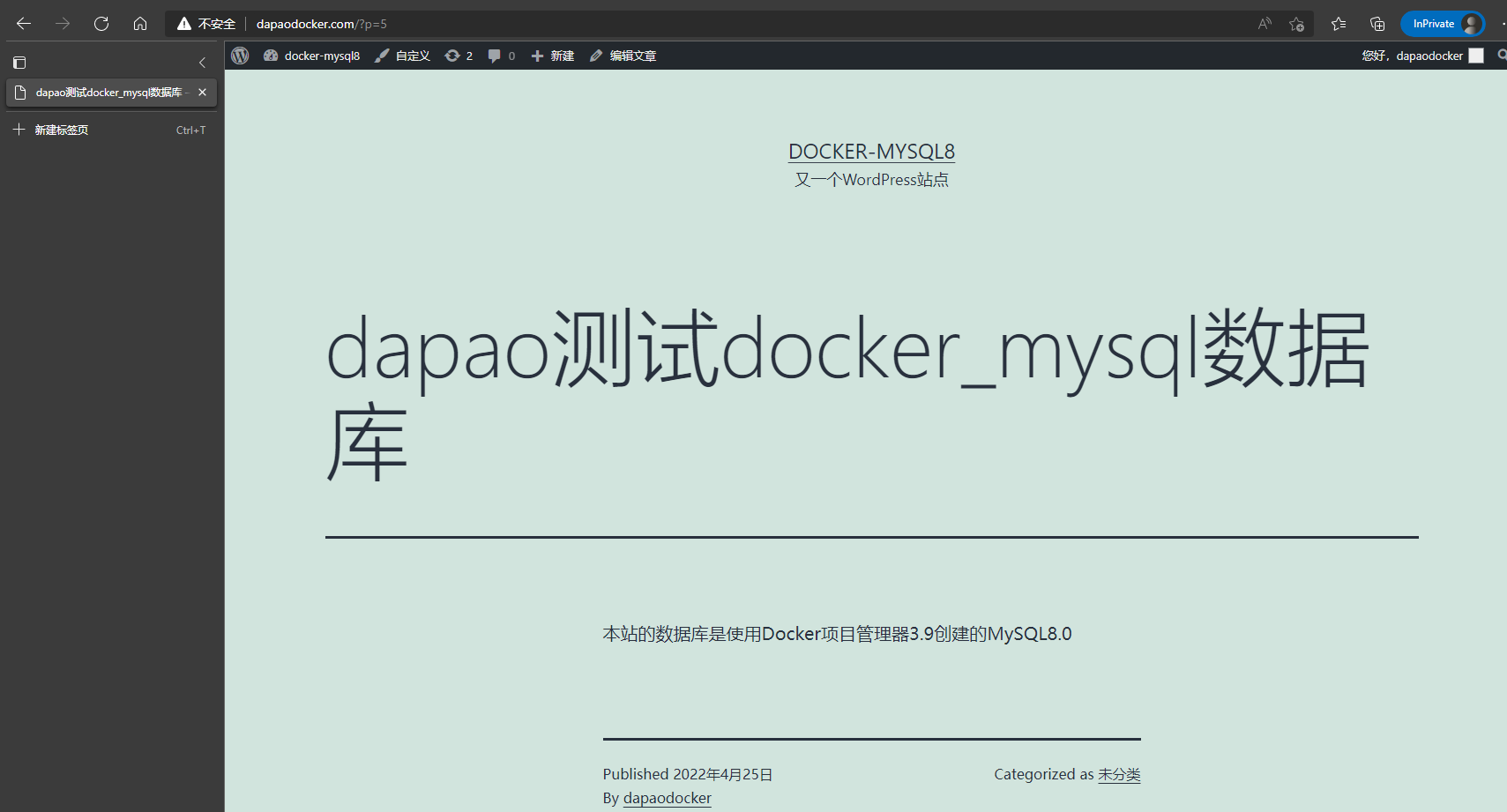1507x812 pixels.
Task: Click the browser forward arrow
Action: click(x=63, y=24)
